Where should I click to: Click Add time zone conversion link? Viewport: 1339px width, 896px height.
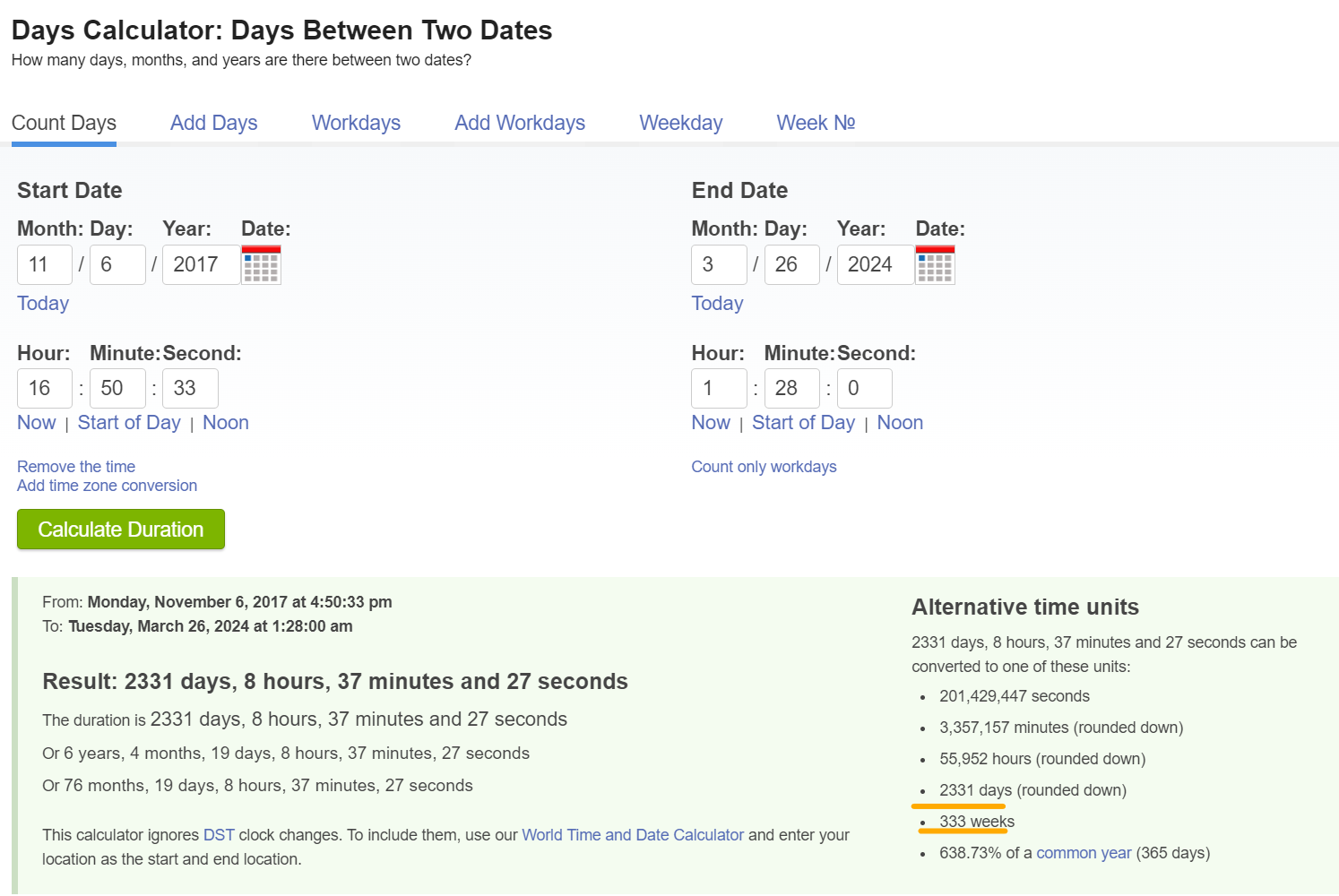pyautogui.click(x=107, y=486)
